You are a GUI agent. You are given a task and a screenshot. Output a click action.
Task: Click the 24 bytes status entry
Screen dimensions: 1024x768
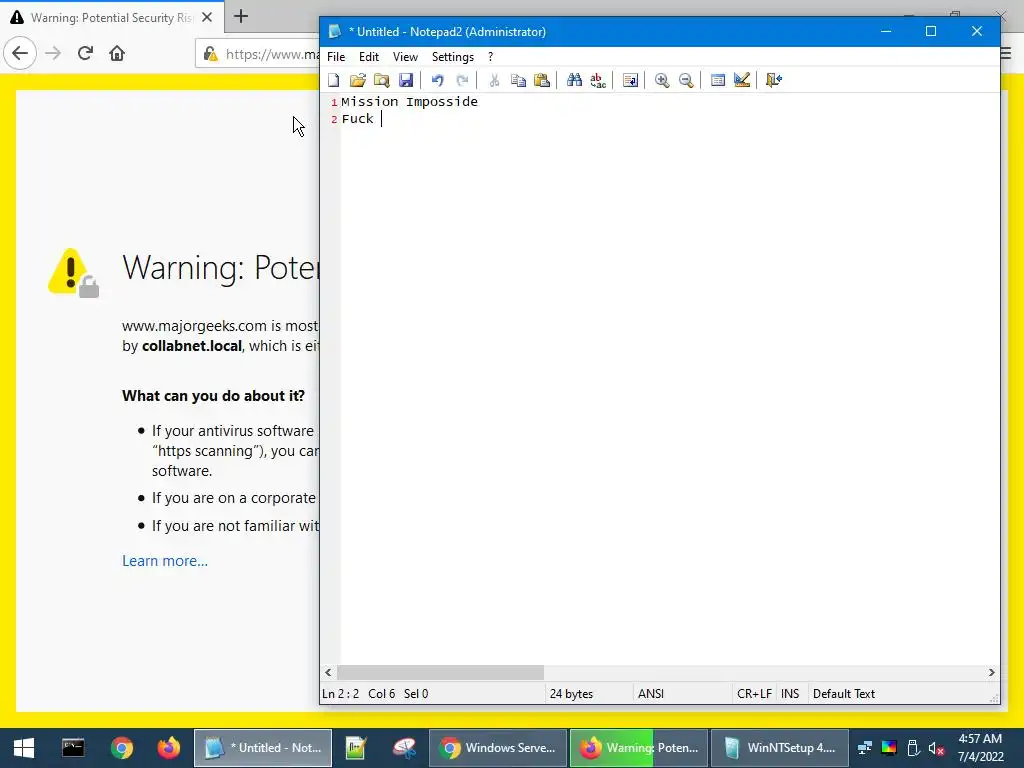(571, 694)
